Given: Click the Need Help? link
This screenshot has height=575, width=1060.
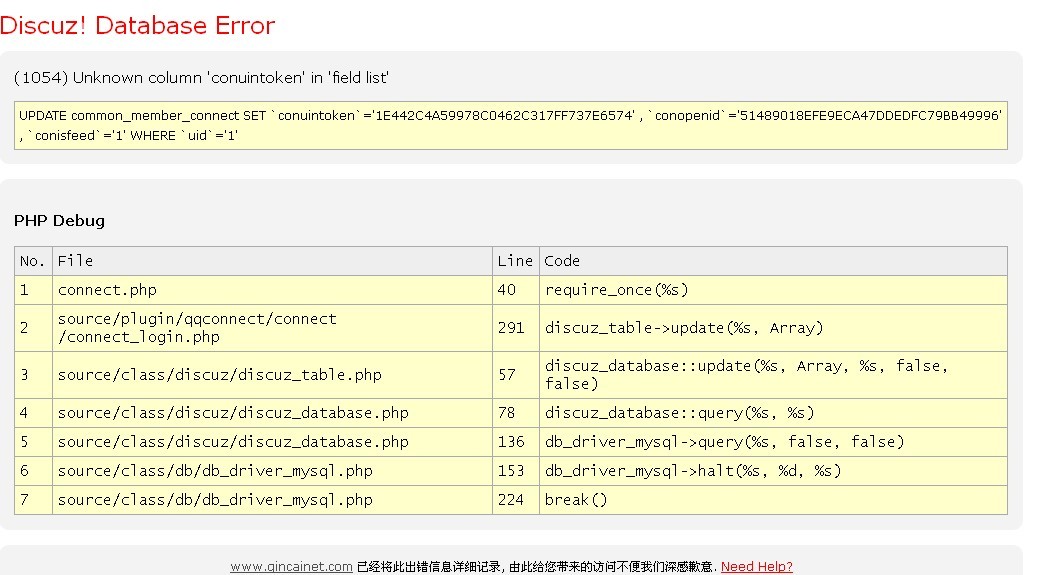Looking at the screenshot, I should coord(756,566).
